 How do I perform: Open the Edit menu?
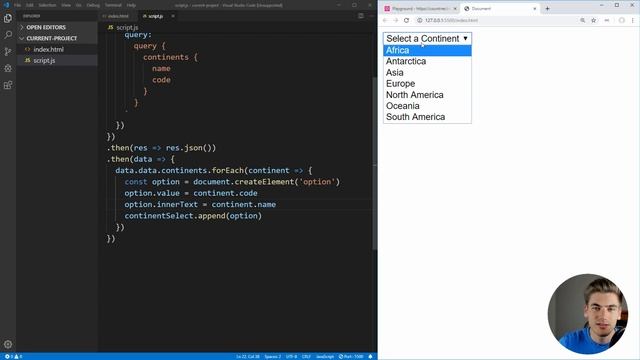(29, 5)
